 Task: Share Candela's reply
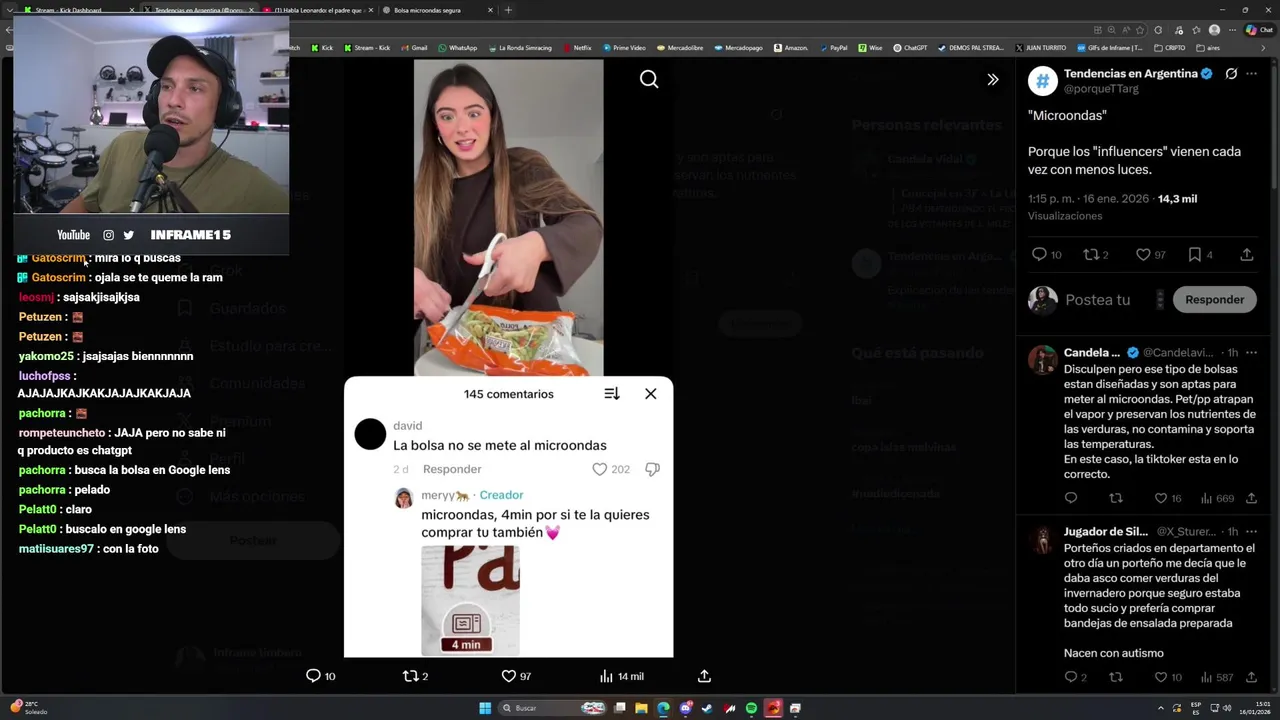pos(1251,498)
